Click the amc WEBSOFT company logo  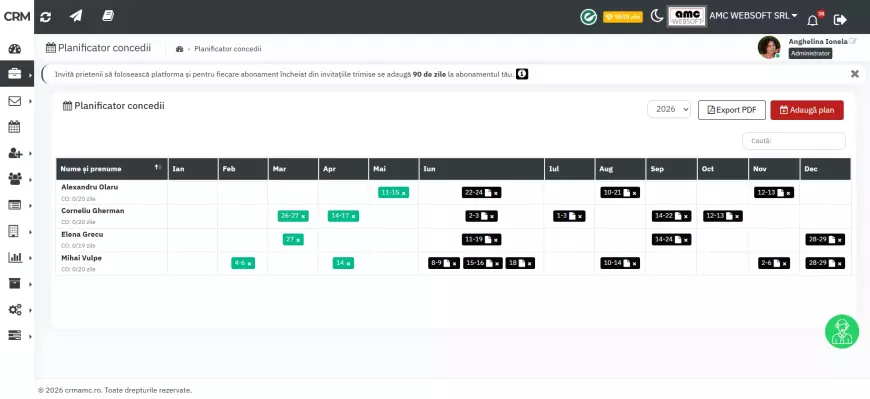(x=687, y=17)
